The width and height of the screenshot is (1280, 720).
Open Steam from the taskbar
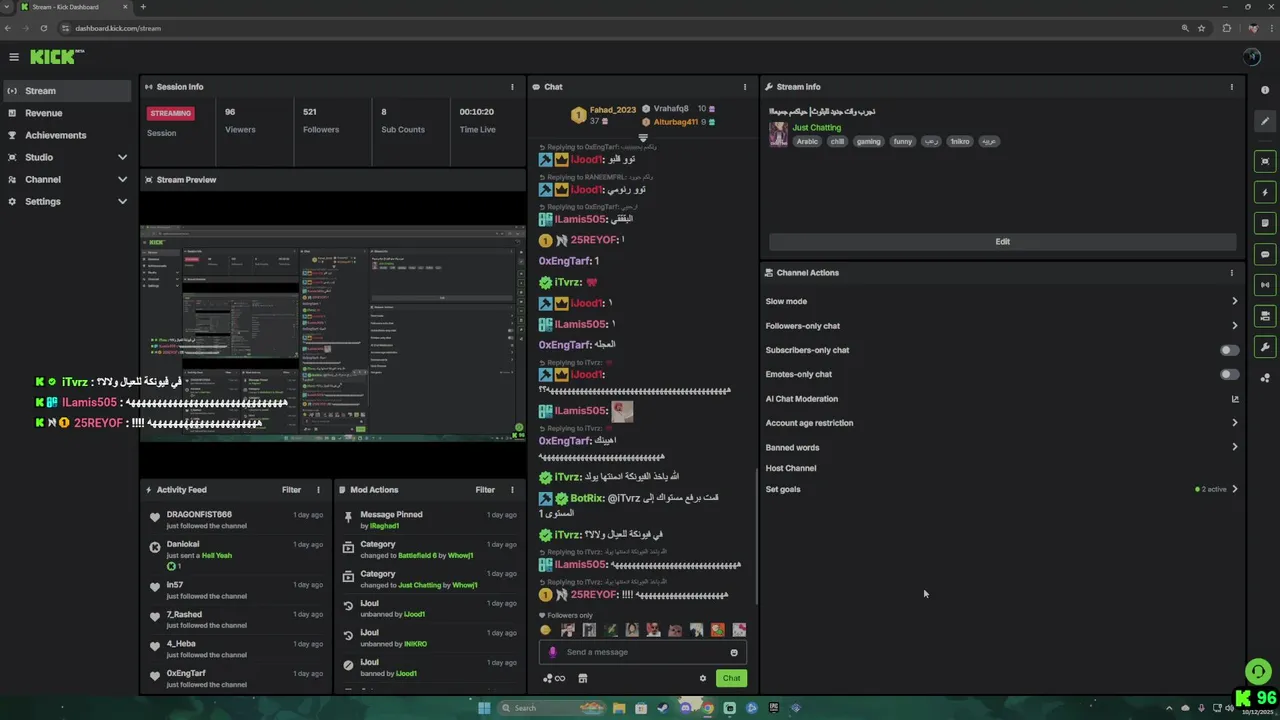663,708
